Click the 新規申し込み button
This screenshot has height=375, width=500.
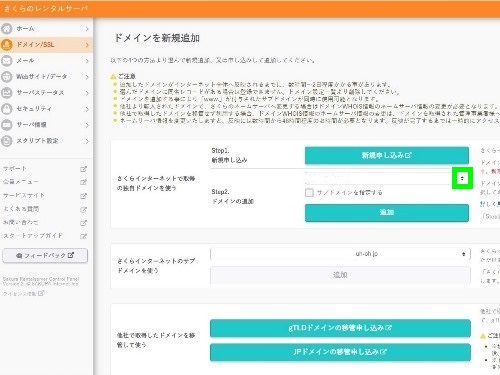(x=387, y=155)
